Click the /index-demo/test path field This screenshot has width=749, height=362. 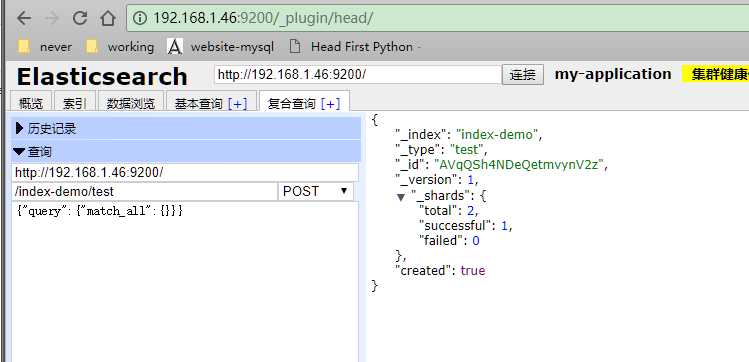pyautogui.click(x=144, y=192)
